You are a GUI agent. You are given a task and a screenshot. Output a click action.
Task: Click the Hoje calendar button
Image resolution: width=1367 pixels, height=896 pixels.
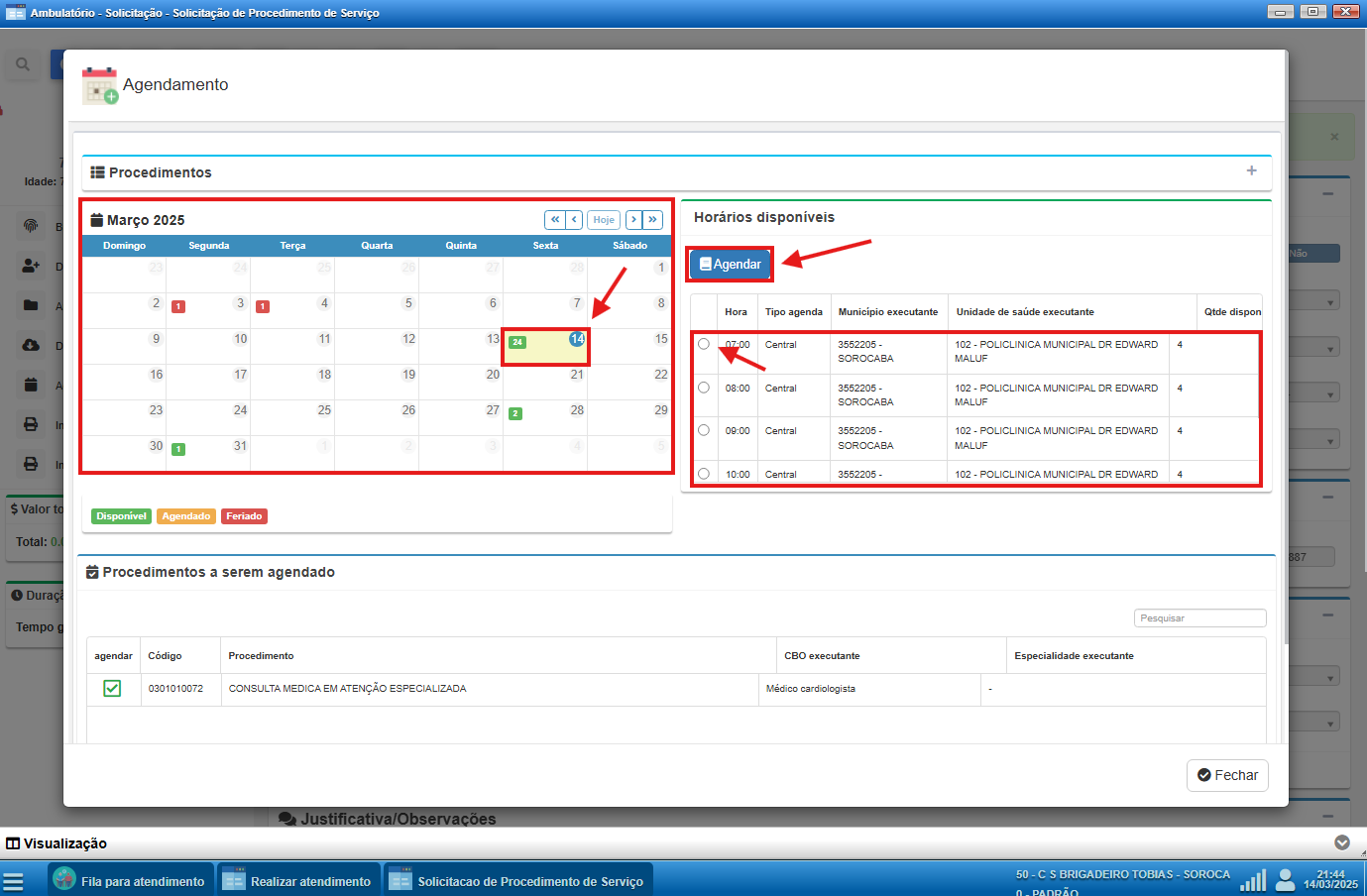[x=604, y=220]
